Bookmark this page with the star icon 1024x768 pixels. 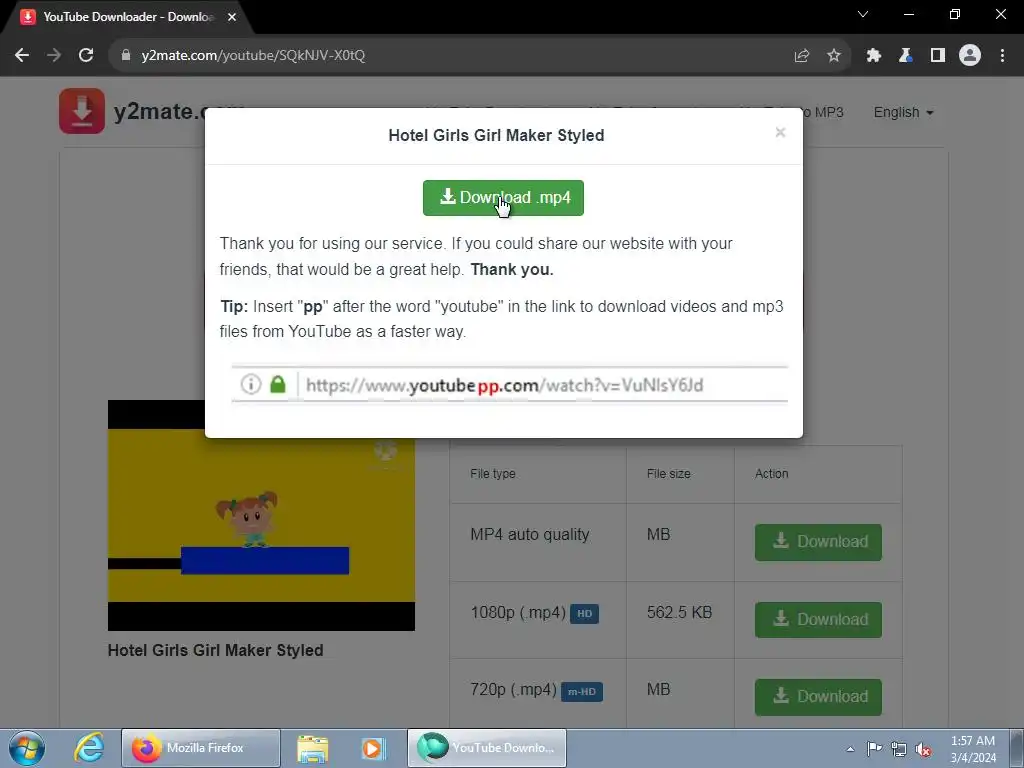[834, 56]
